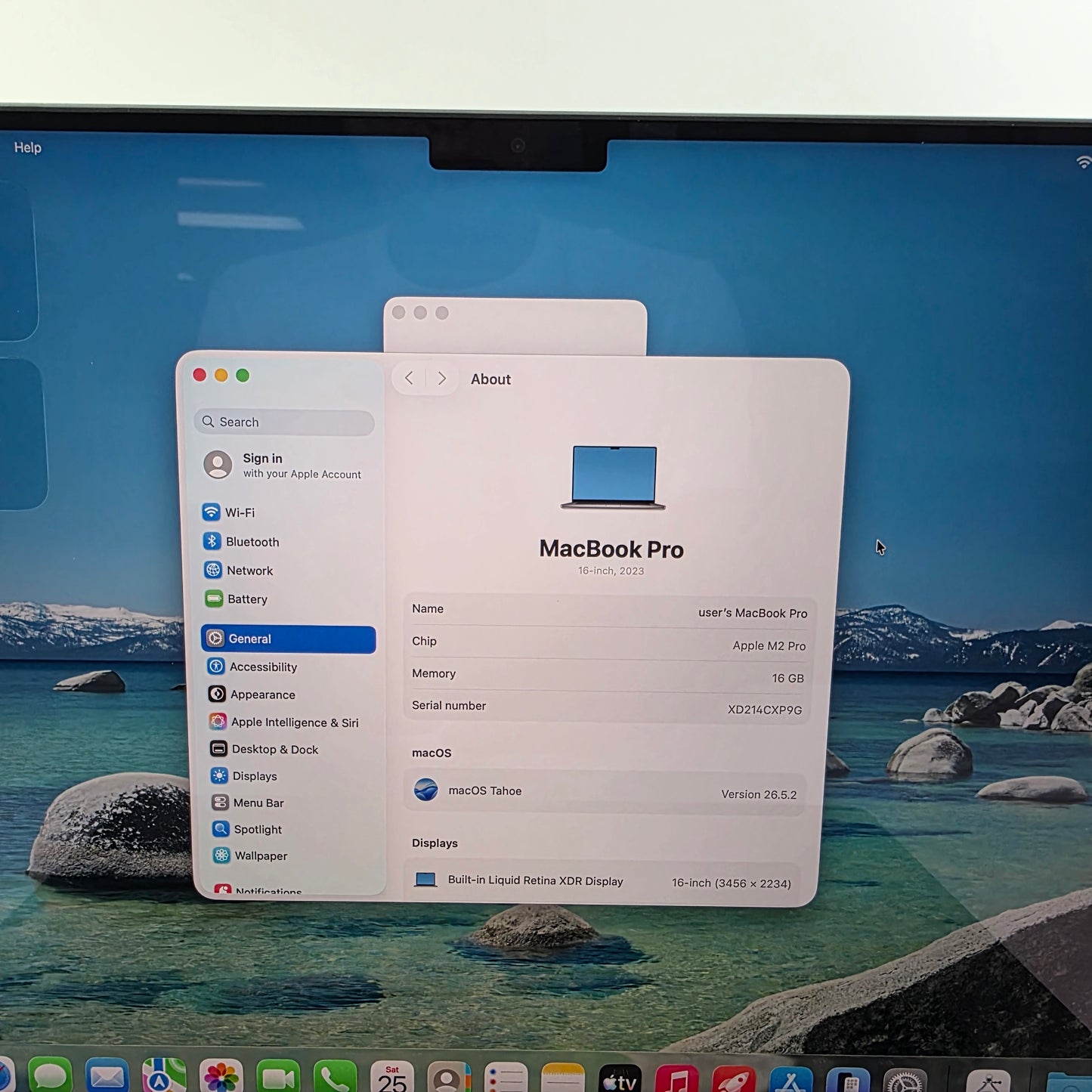This screenshot has height=1092, width=1092.
Task: Click the computer name user's MacBook Pro
Action: coord(753,613)
